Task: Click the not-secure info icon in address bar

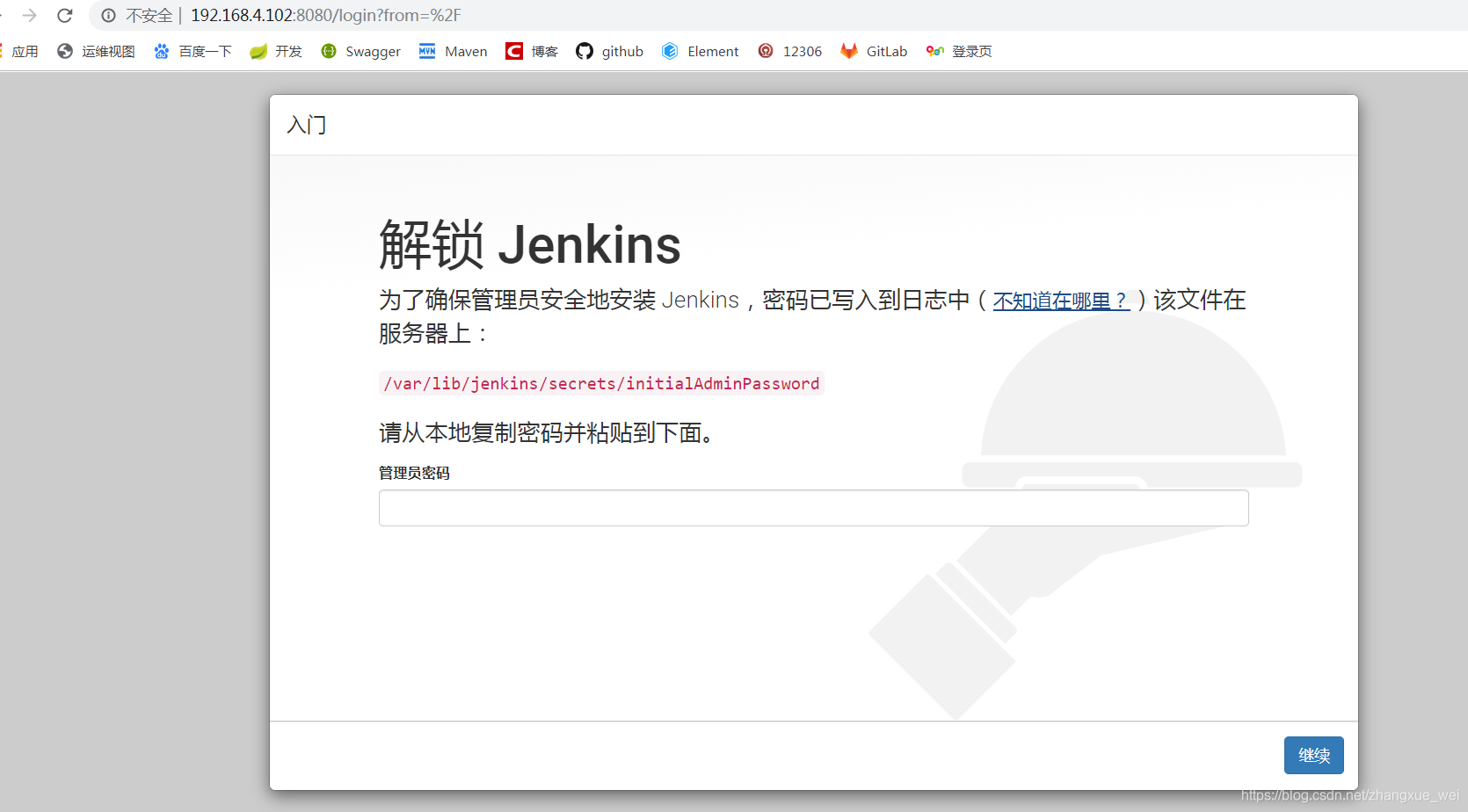Action: (108, 16)
